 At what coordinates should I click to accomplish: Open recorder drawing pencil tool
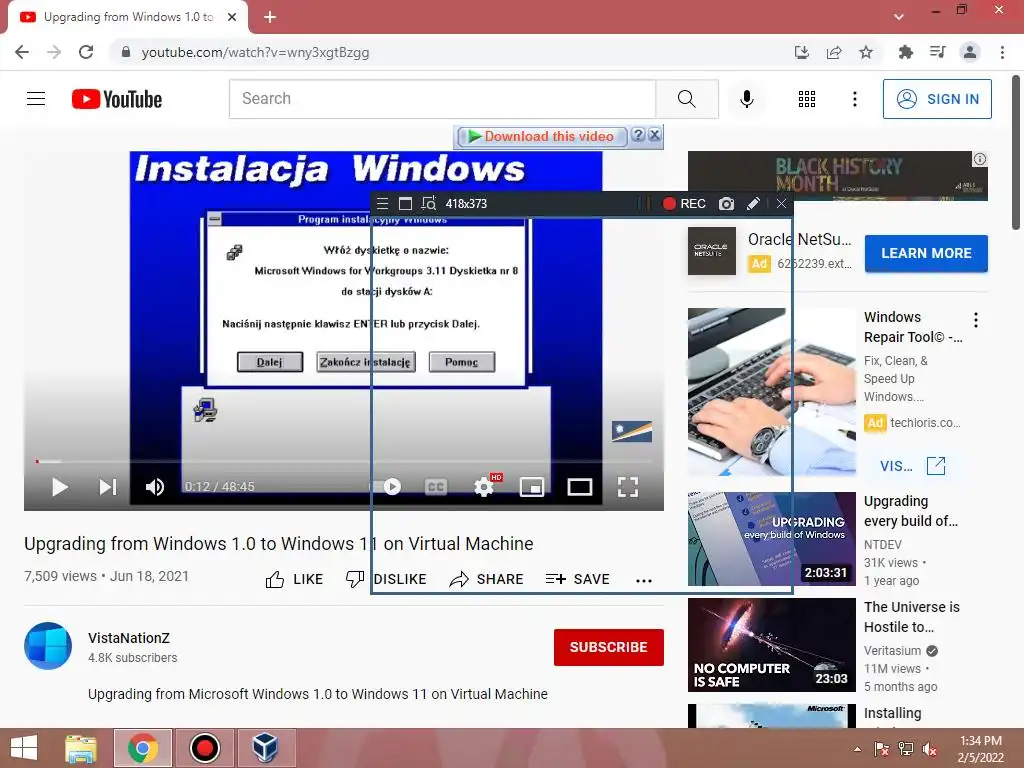point(753,204)
